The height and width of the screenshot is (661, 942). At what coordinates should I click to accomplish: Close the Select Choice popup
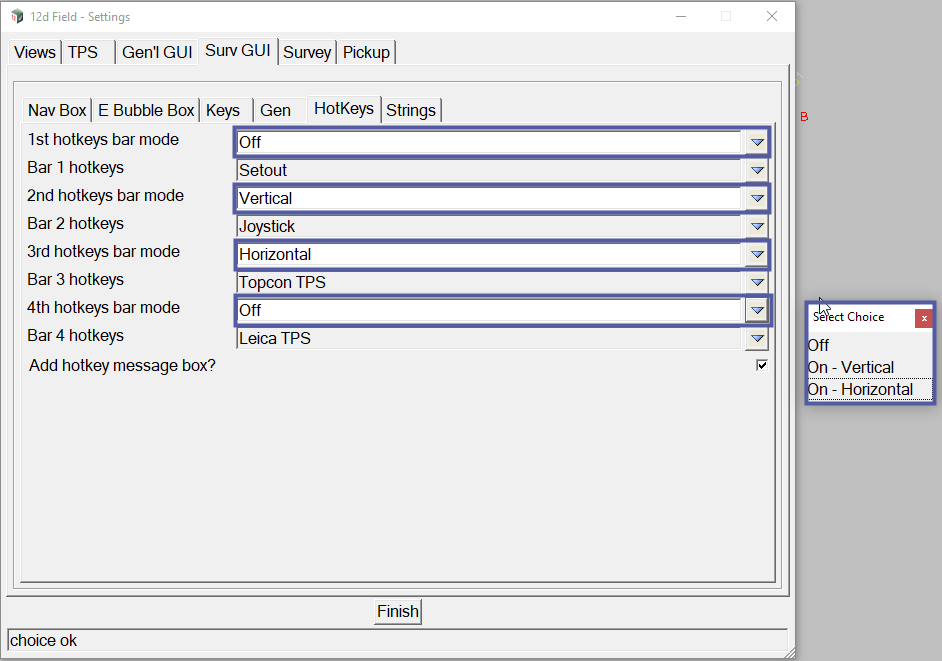(x=924, y=318)
